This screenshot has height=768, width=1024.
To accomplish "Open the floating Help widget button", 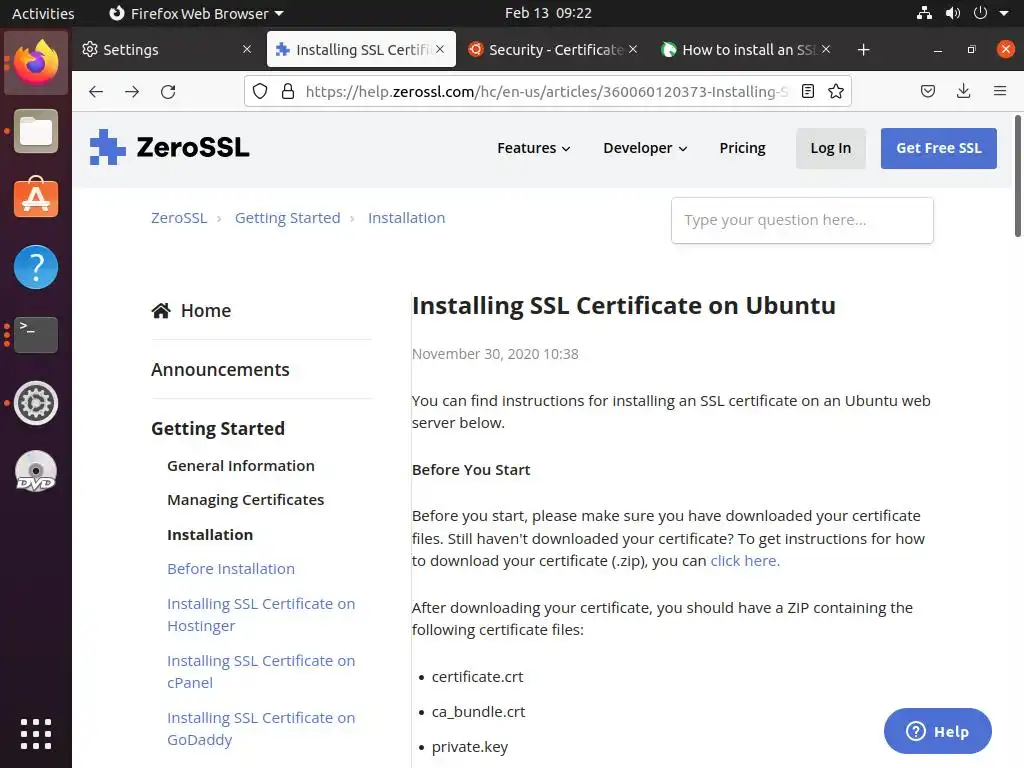I will 937,731.
